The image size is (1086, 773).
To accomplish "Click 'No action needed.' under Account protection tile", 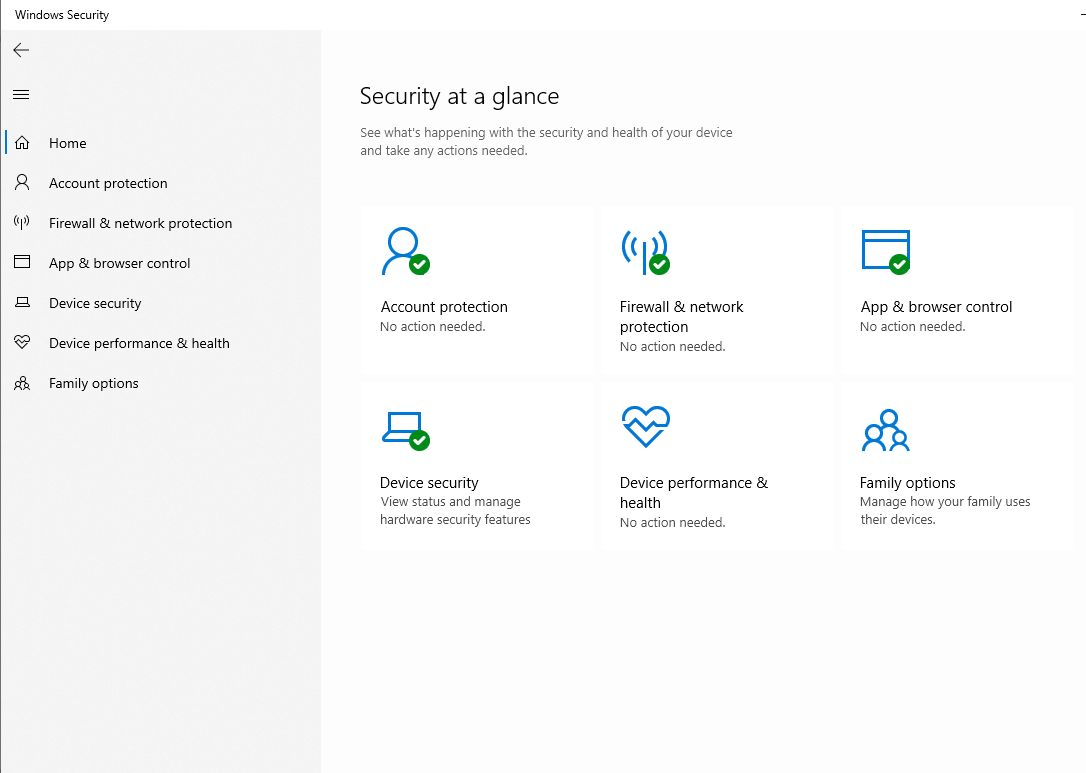I will [x=433, y=326].
